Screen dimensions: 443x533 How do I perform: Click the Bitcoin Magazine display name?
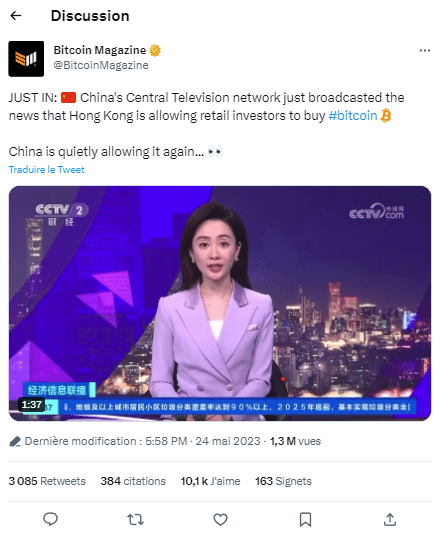tap(100, 50)
